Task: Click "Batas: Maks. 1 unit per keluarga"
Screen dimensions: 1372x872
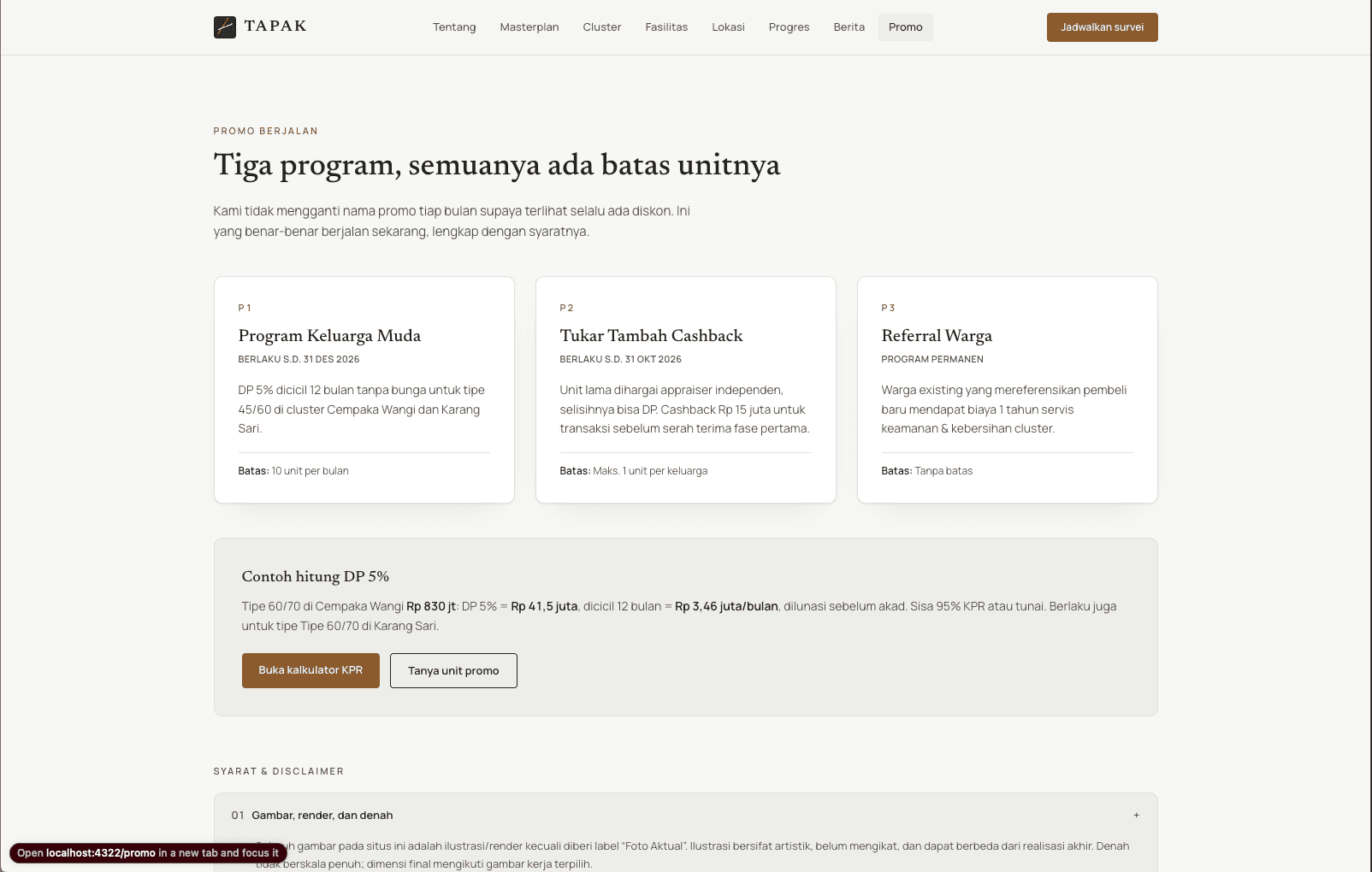Action: coord(634,471)
